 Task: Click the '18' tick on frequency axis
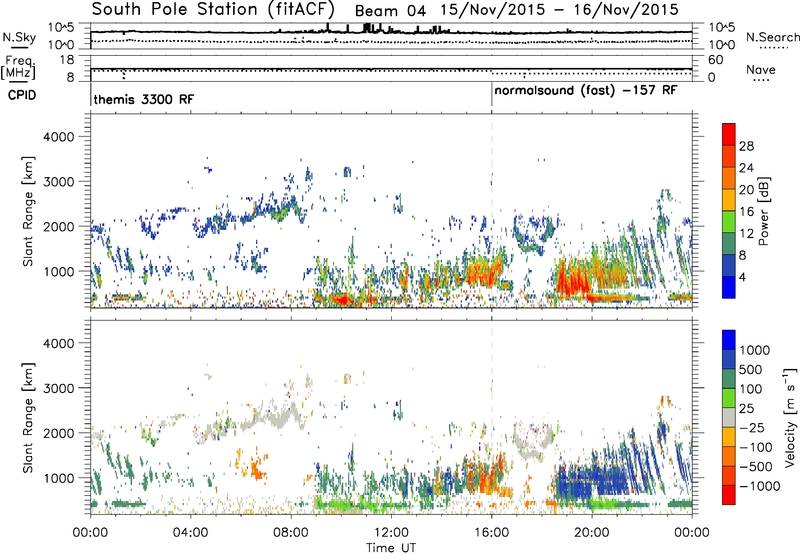click(x=66, y=60)
